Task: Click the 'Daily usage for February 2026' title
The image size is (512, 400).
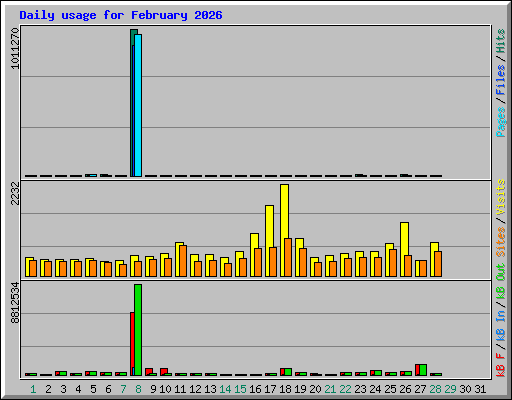Action: click(x=121, y=15)
